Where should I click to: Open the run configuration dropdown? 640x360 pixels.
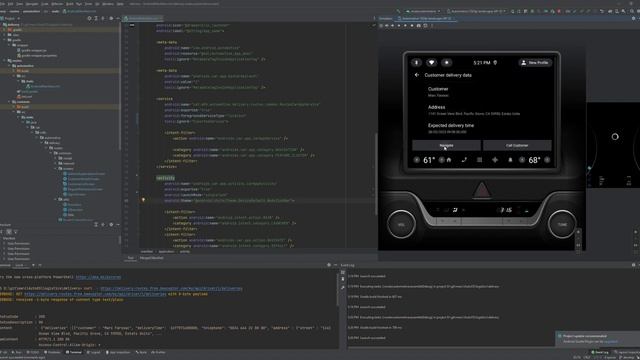[x=422, y=11]
